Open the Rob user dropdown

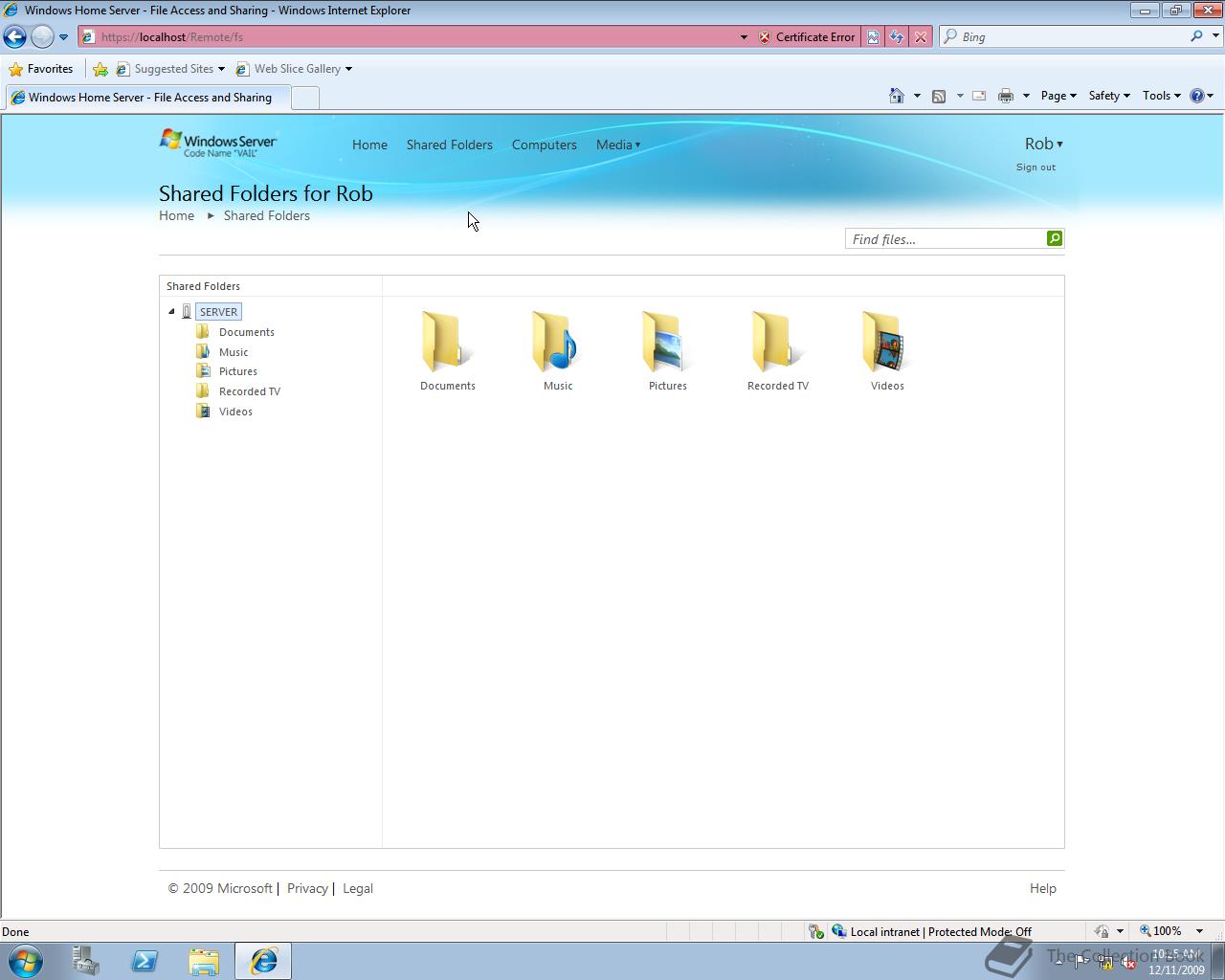(x=1043, y=144)
